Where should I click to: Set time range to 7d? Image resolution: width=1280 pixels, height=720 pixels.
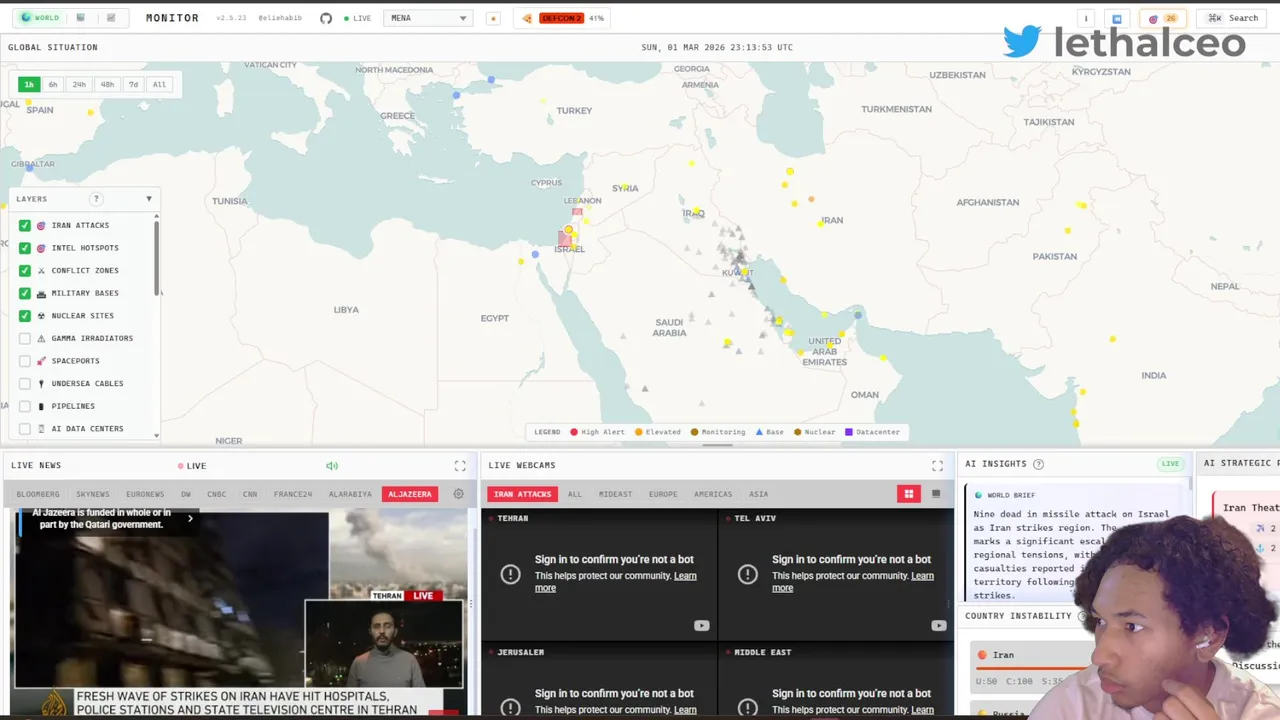coord(133,85)
